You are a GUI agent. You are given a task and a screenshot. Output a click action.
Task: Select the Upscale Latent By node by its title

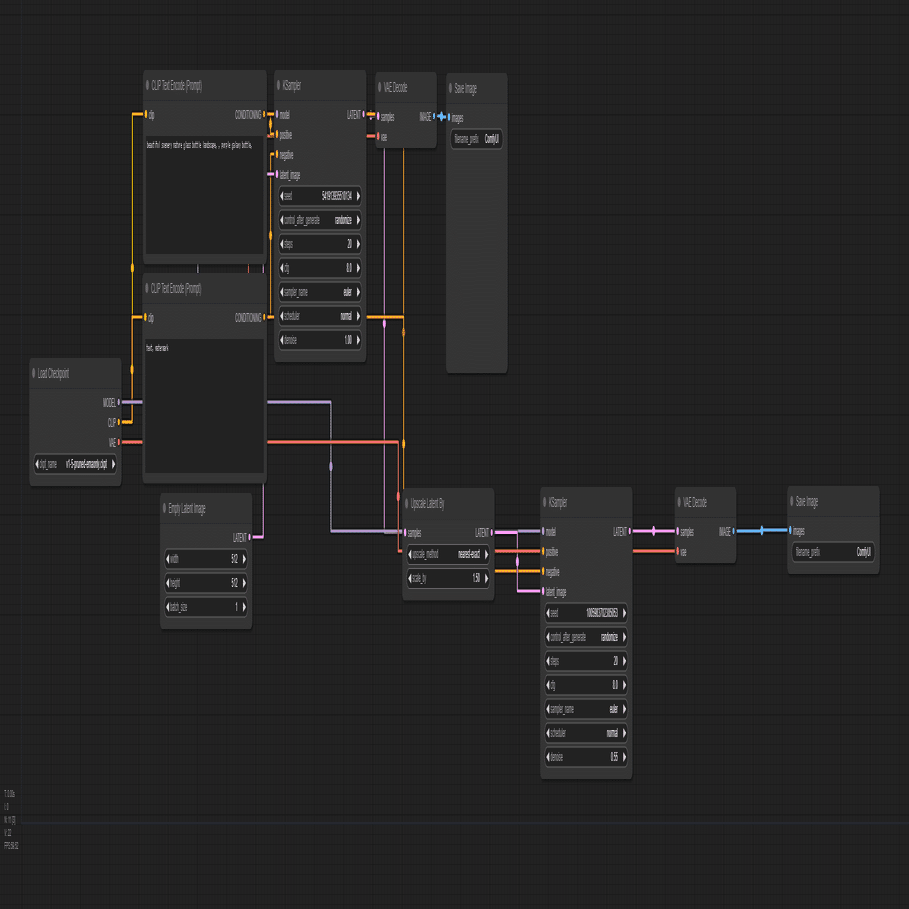427,503
